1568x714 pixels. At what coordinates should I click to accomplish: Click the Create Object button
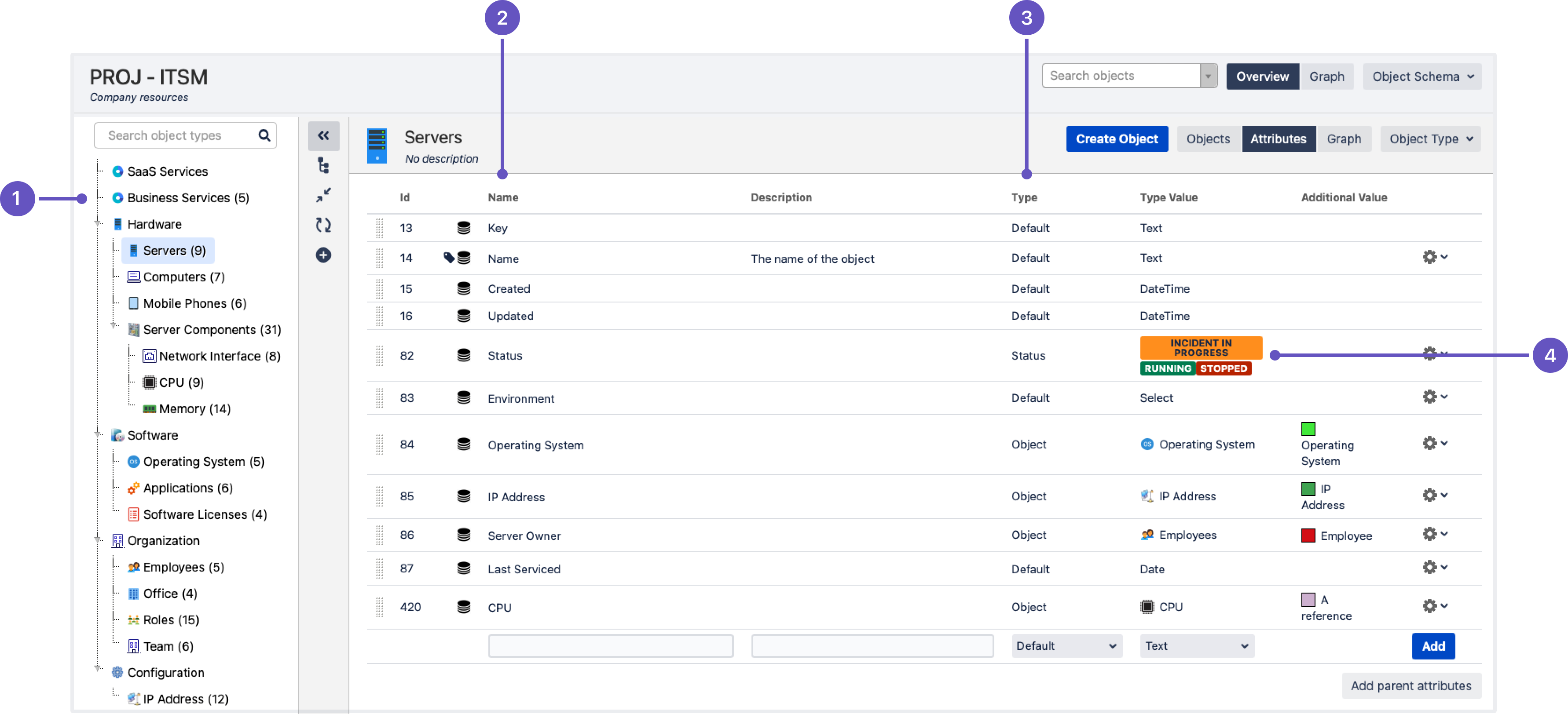[x=1116, y=138]
